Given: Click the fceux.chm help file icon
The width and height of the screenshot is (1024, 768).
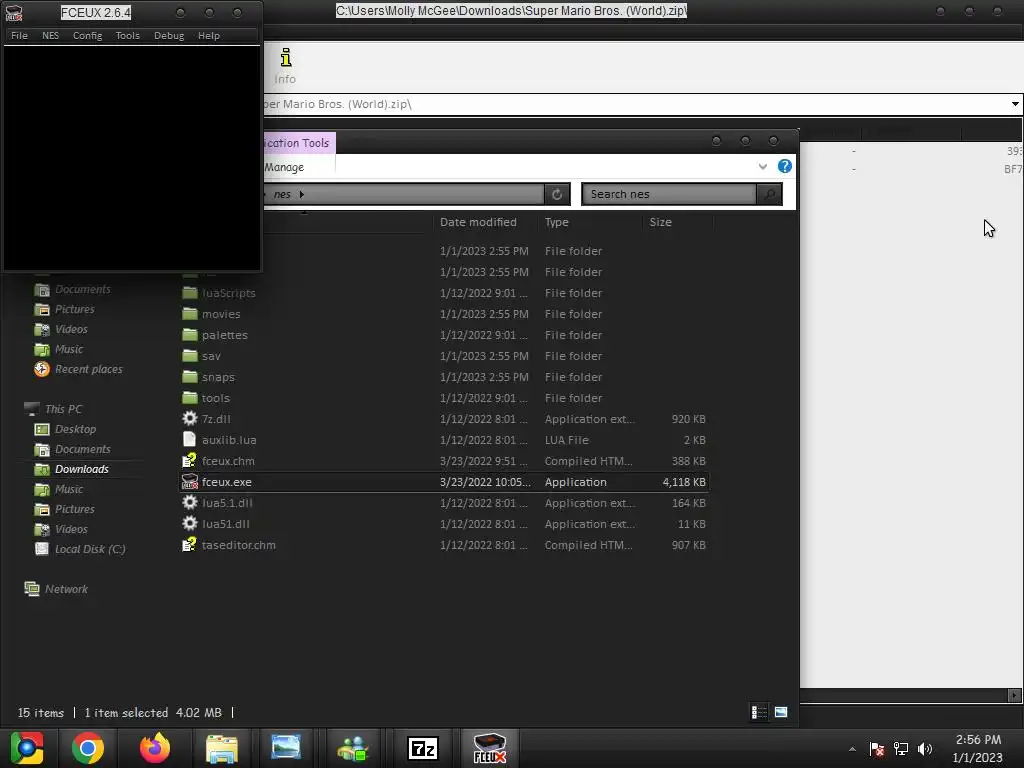Looking at the screenshot, I should point(189,460).
